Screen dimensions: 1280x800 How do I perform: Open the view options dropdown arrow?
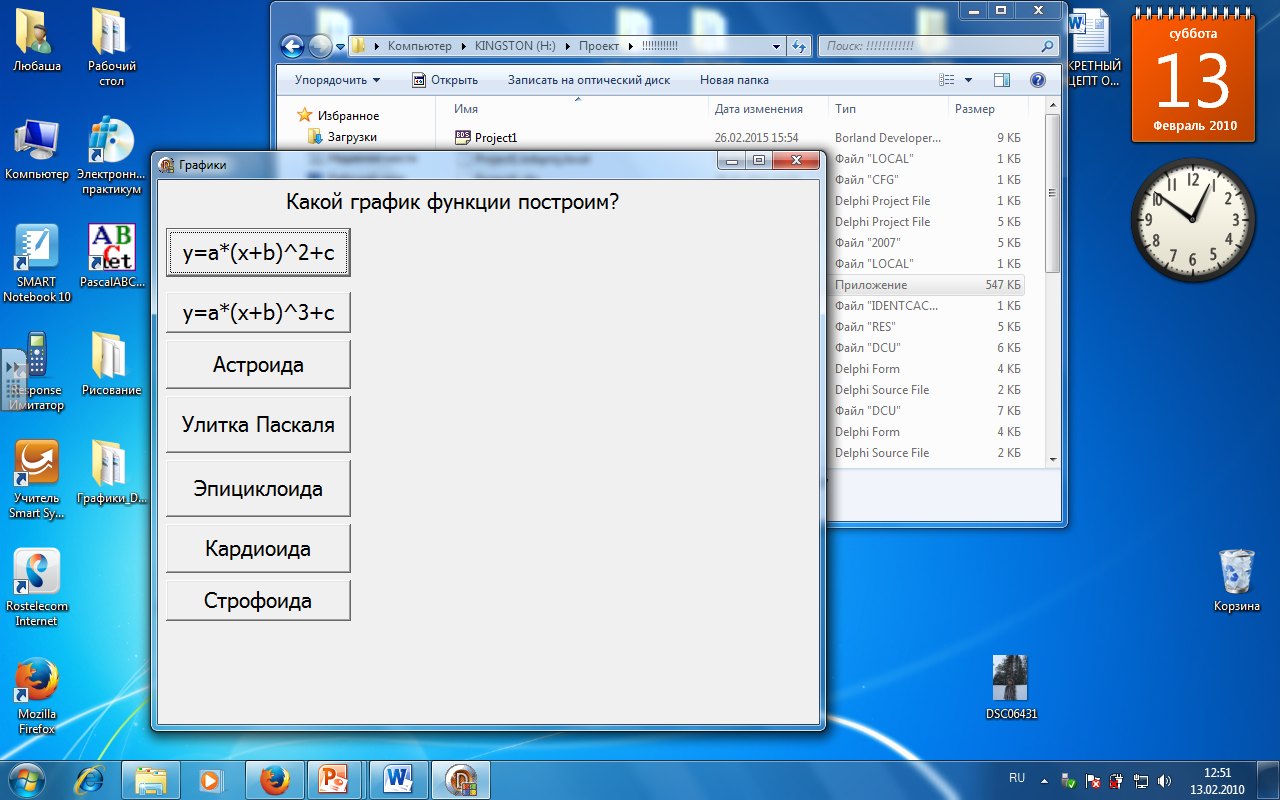(968, 80)
